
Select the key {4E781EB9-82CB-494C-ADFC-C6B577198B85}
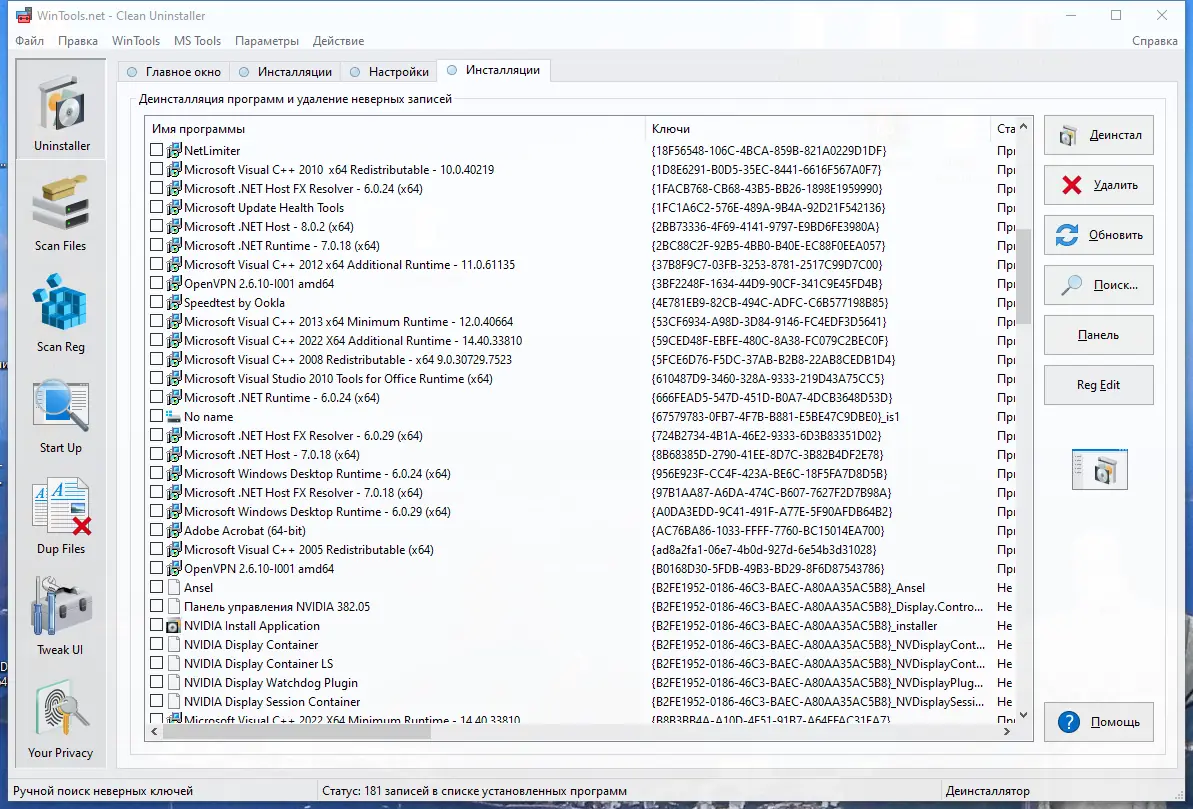pos(770,303)
